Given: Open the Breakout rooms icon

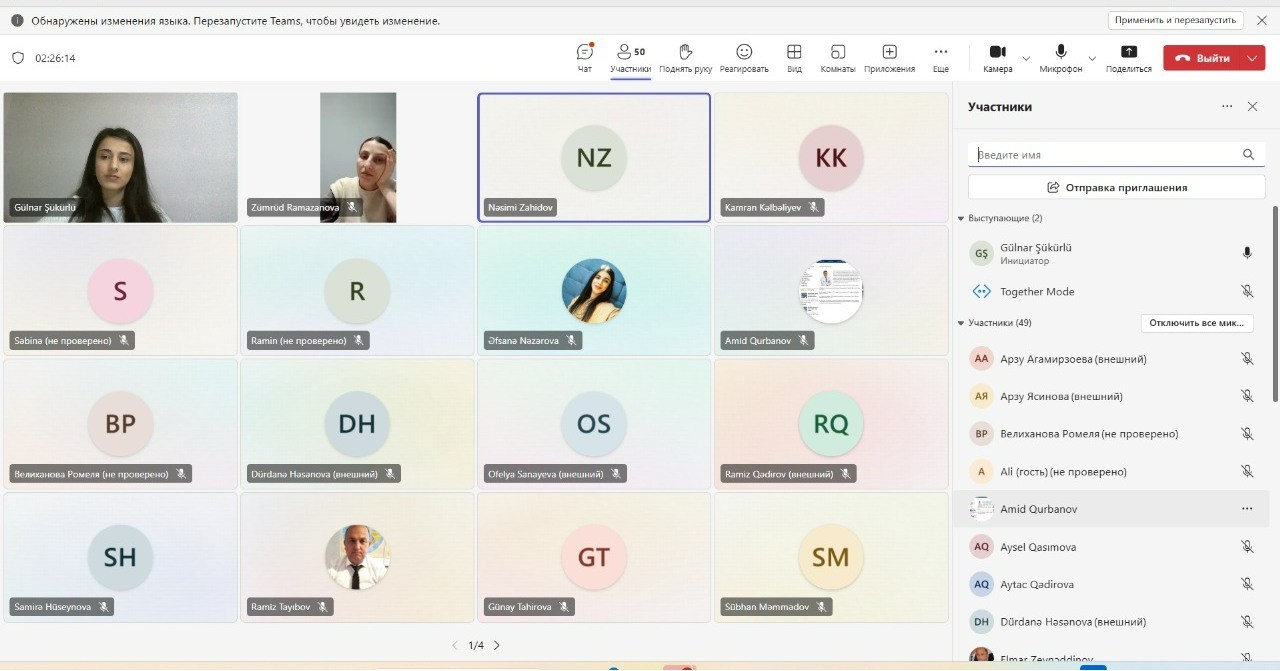Looking at the screenshot, I should click(x=838, y=53).
